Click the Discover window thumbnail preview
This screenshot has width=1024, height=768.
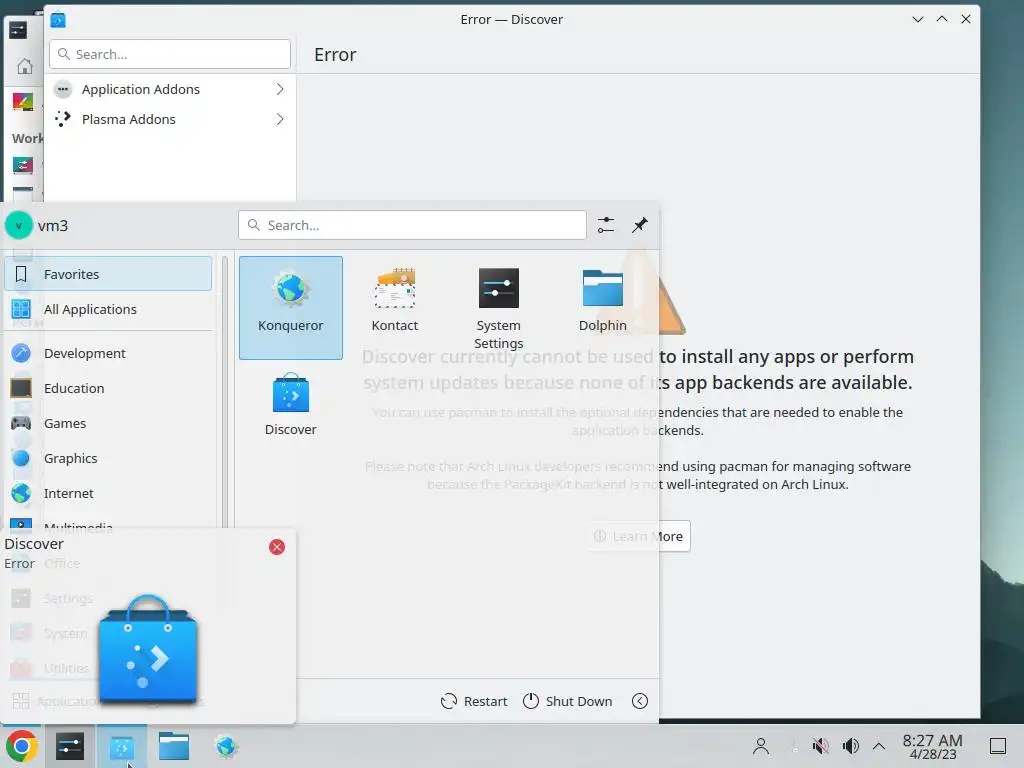click(148, 648)
